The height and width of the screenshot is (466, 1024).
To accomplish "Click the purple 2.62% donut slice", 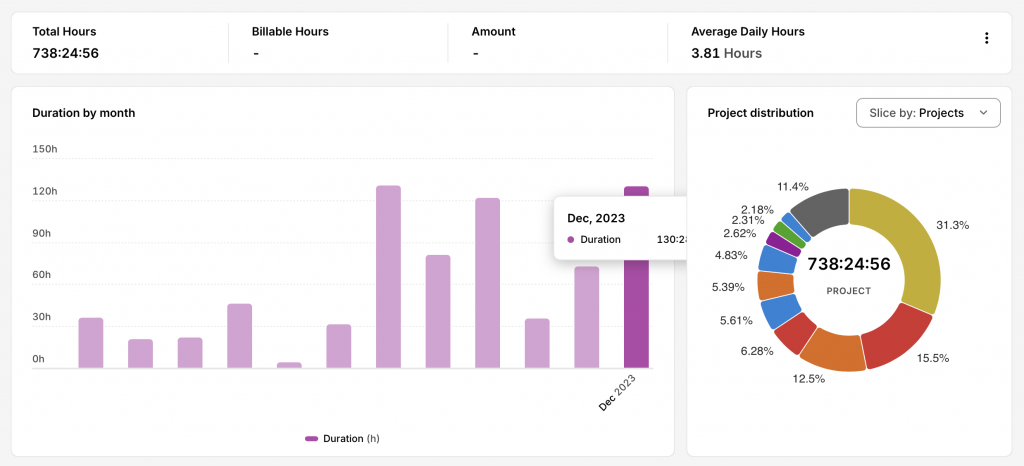I will [783, 243].
